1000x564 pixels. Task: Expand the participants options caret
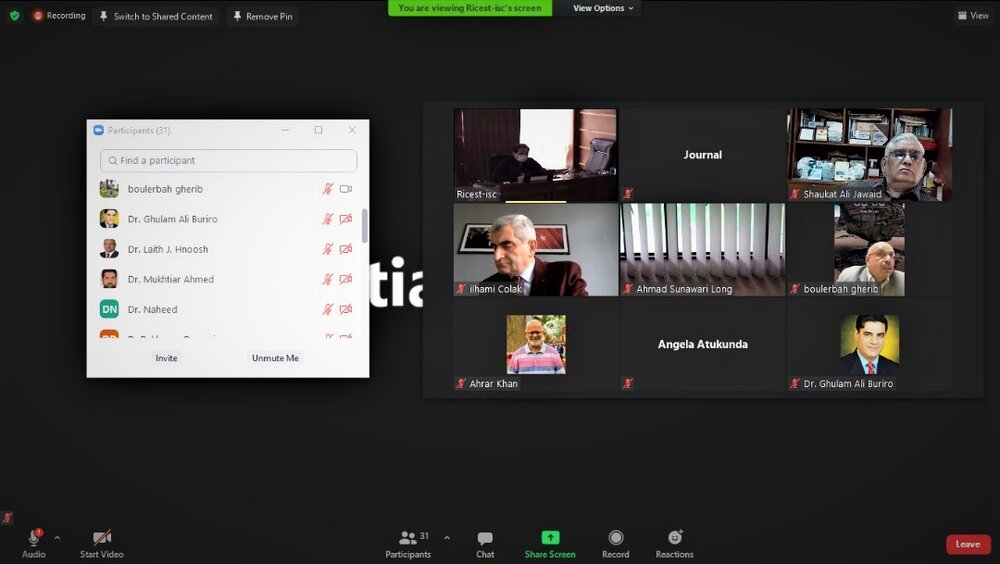point(447,538)
